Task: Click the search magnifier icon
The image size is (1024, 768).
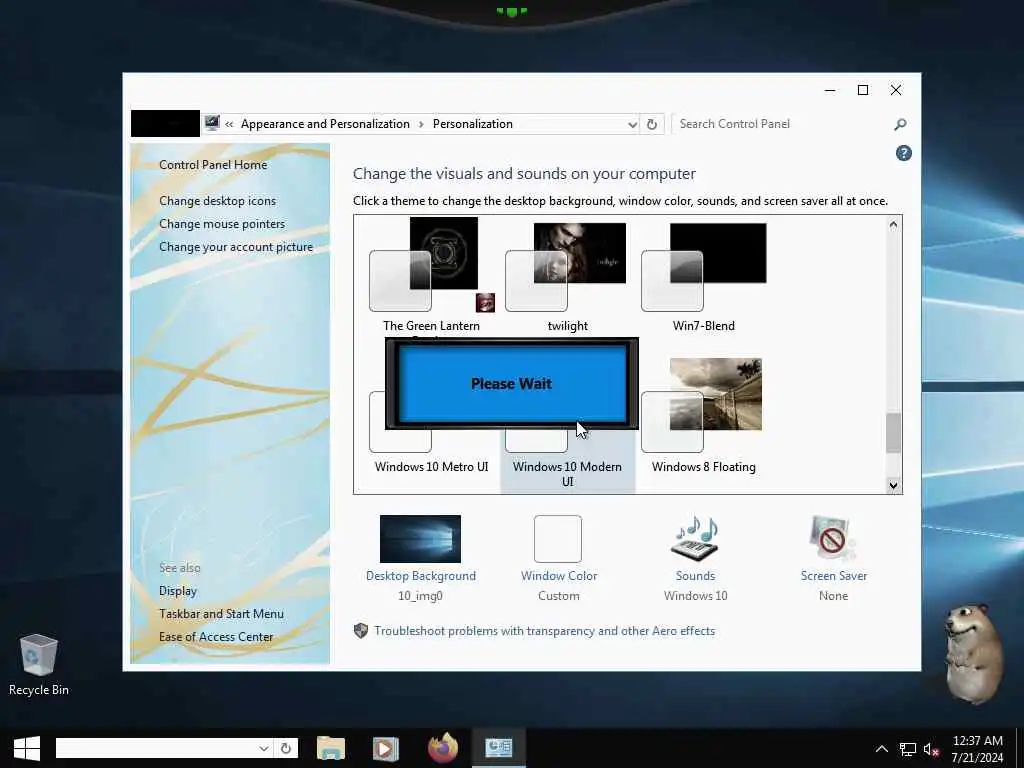Action: [901, 124]
